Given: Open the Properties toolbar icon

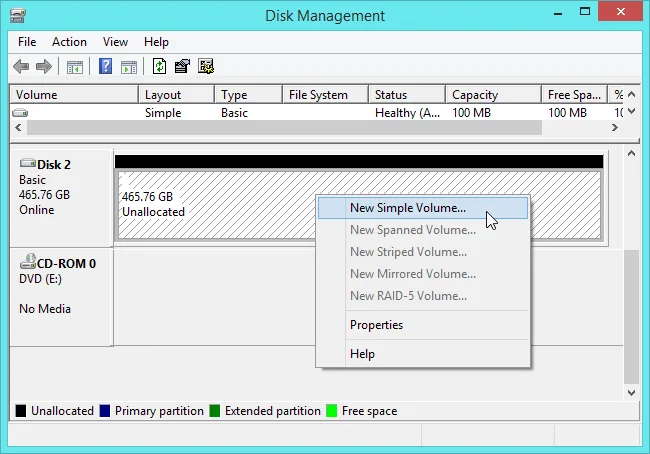Looking at the screenshot, I should click(x=182, y=66).
